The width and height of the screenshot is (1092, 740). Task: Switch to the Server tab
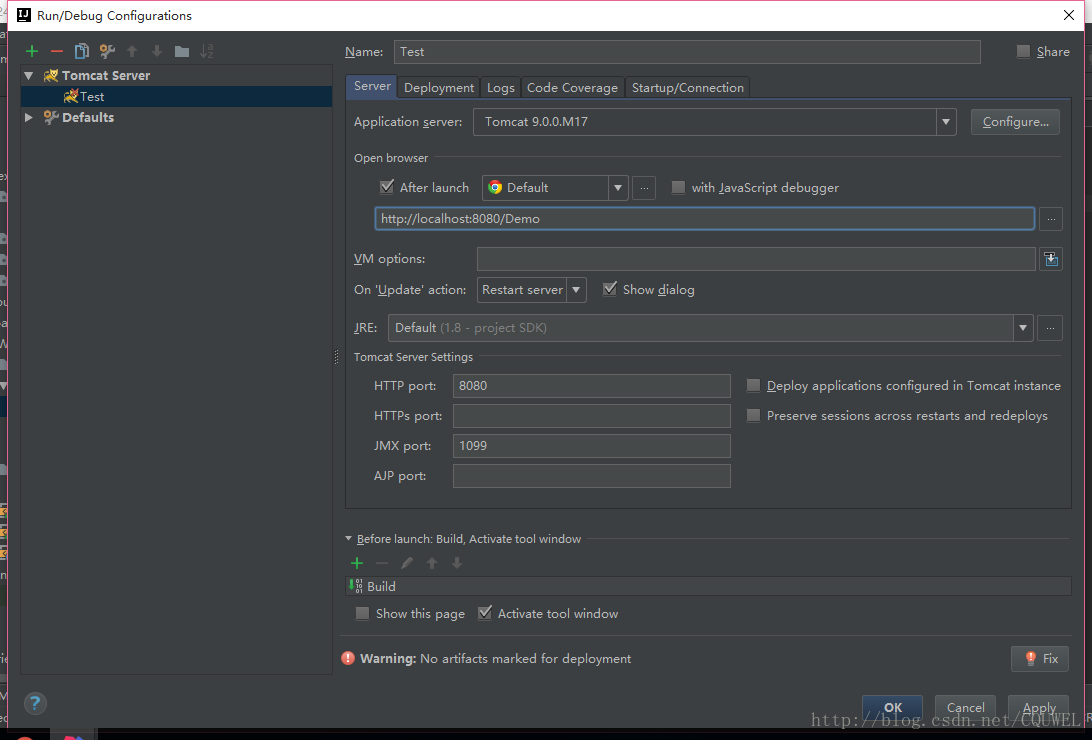pyautogui.click(x=372, y=86)
